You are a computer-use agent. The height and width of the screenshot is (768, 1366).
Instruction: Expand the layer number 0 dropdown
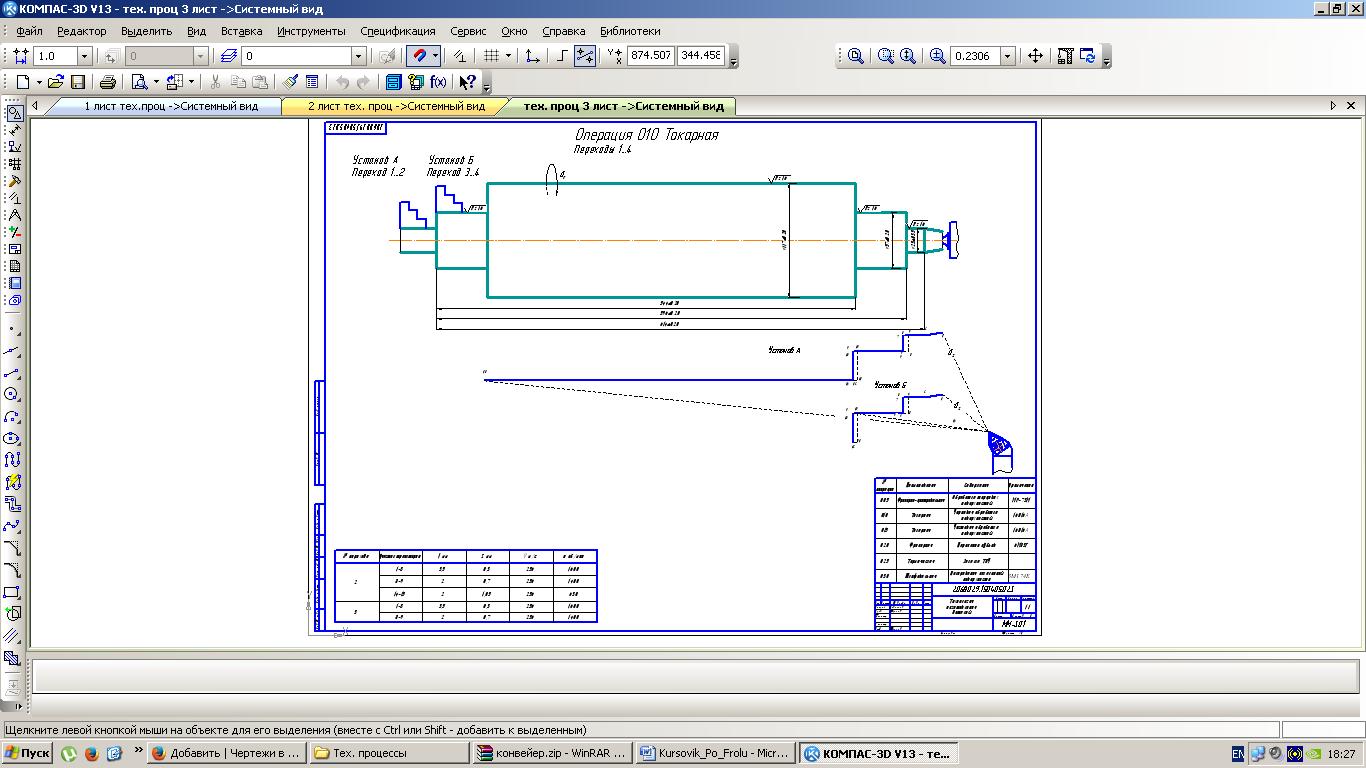point(357,57)
